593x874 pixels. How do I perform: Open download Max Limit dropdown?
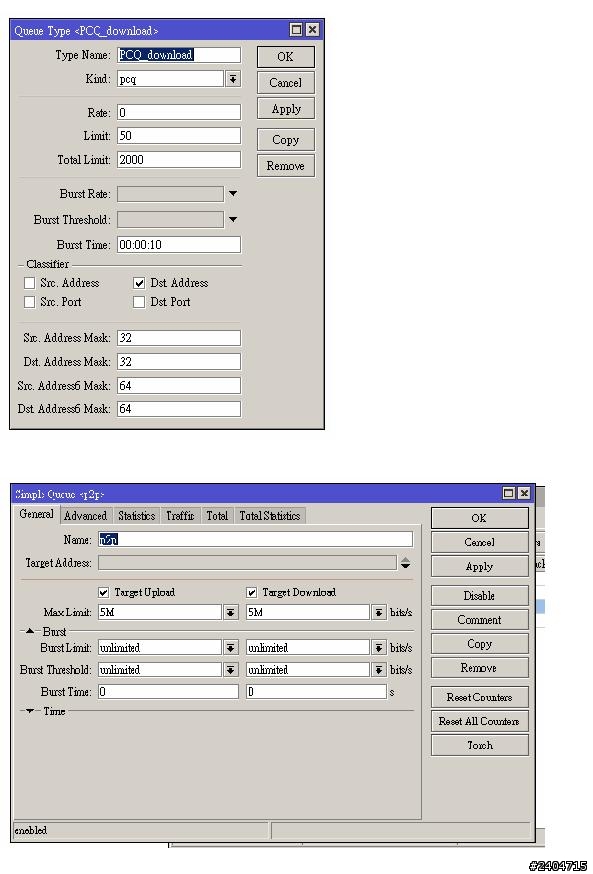pyautogui.click(x=379, y=613)
